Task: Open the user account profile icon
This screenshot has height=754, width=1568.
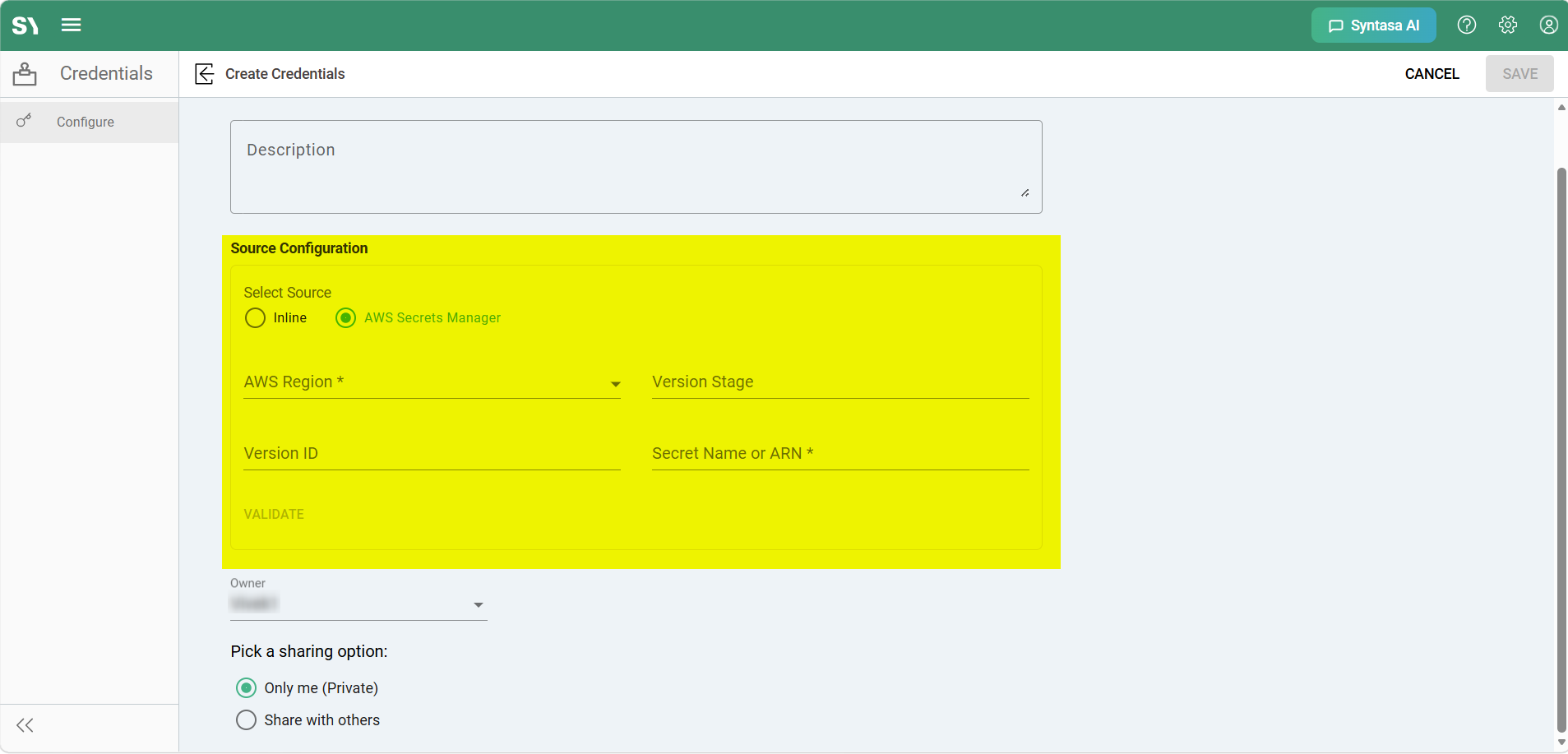Action: (1549, 25)
